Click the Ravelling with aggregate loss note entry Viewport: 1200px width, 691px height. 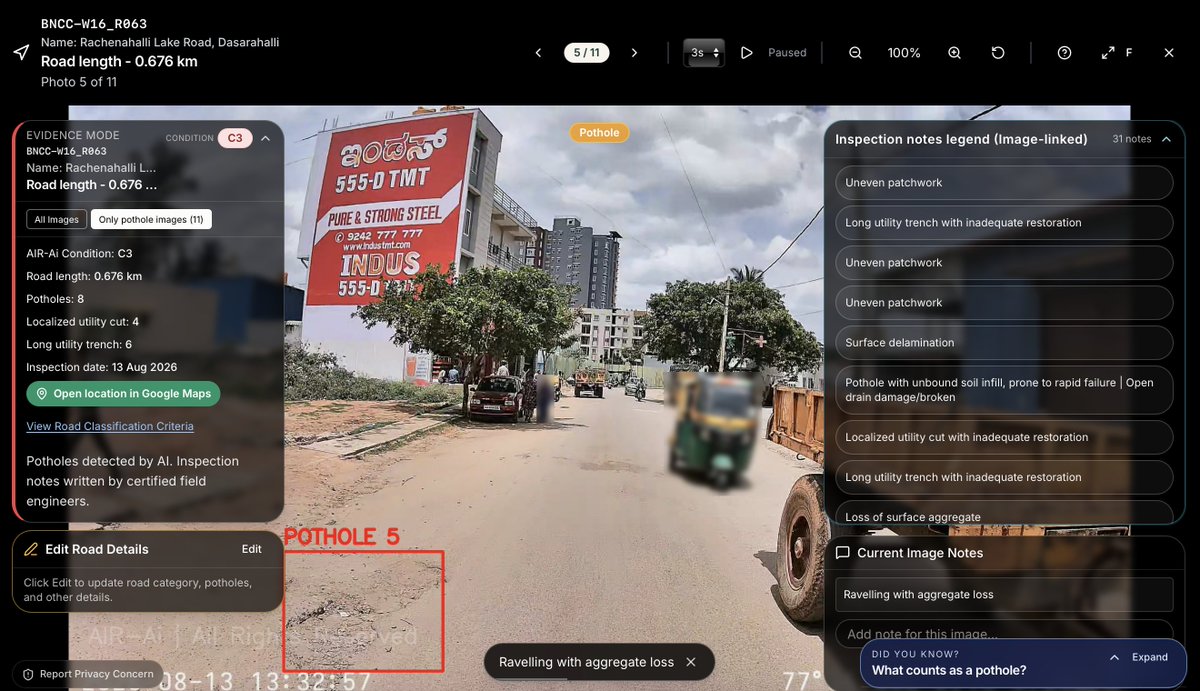click(x=1004, y=594)
